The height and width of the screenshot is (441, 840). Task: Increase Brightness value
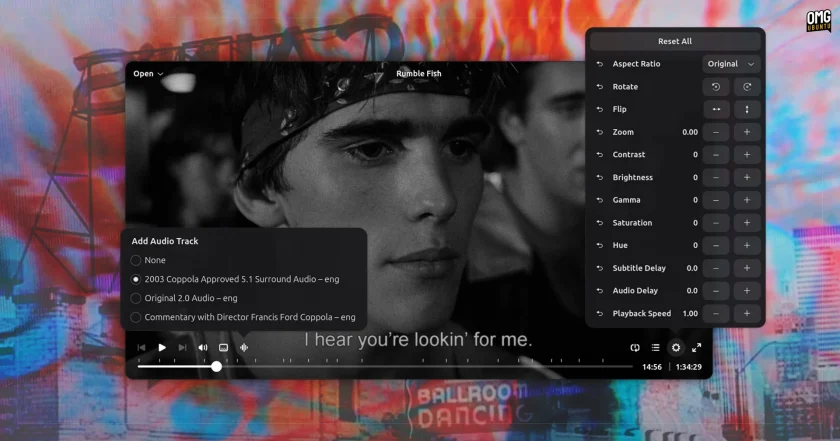pyautogui.click(x=747, y=177)
